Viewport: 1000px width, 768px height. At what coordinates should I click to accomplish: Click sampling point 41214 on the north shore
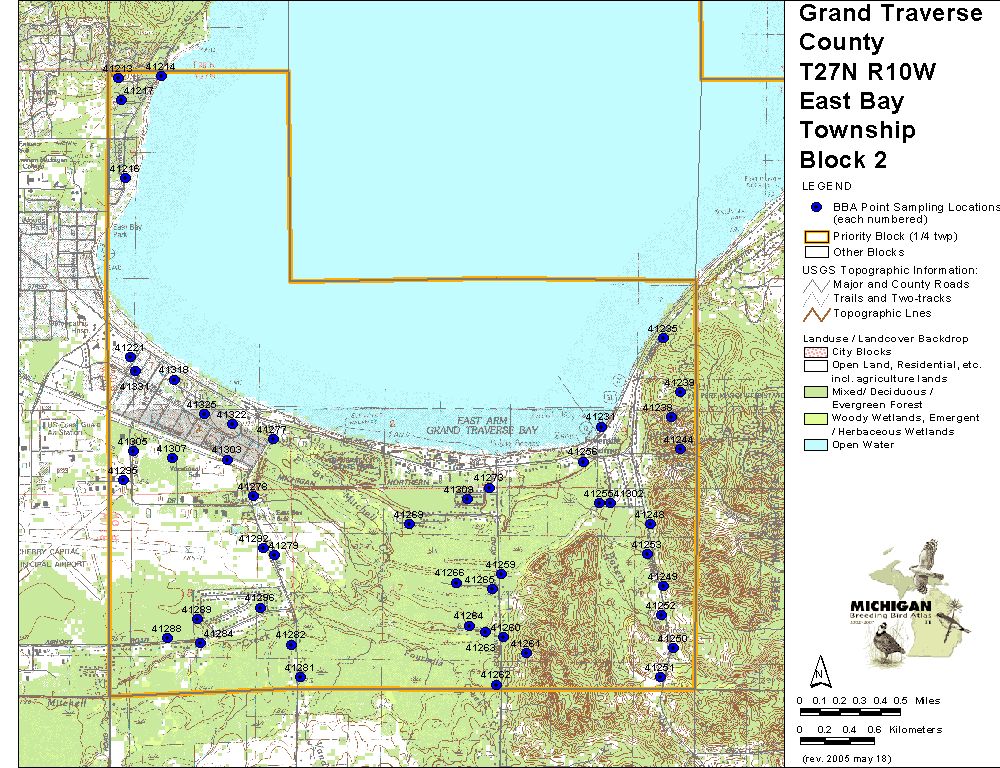(160, 76)
